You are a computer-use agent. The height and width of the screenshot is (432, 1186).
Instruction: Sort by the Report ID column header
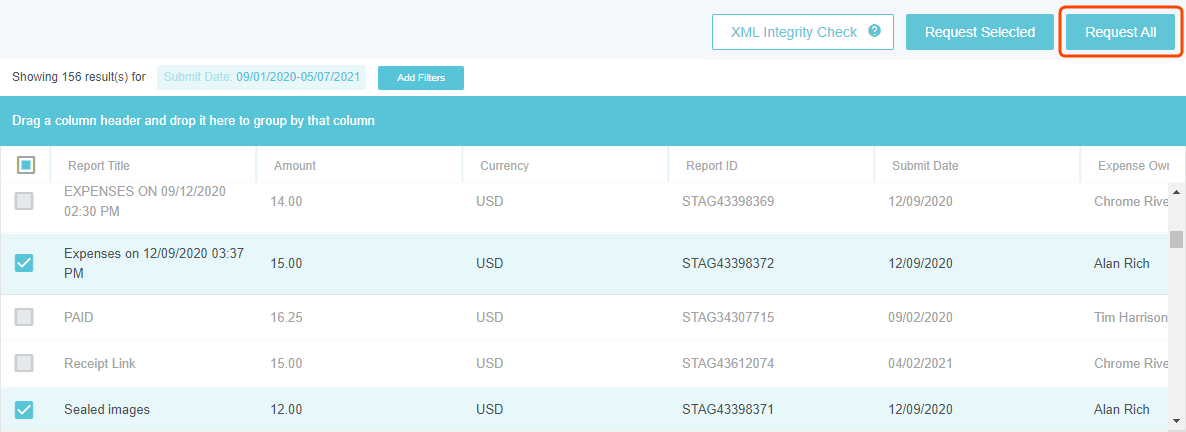coord(712,166)
